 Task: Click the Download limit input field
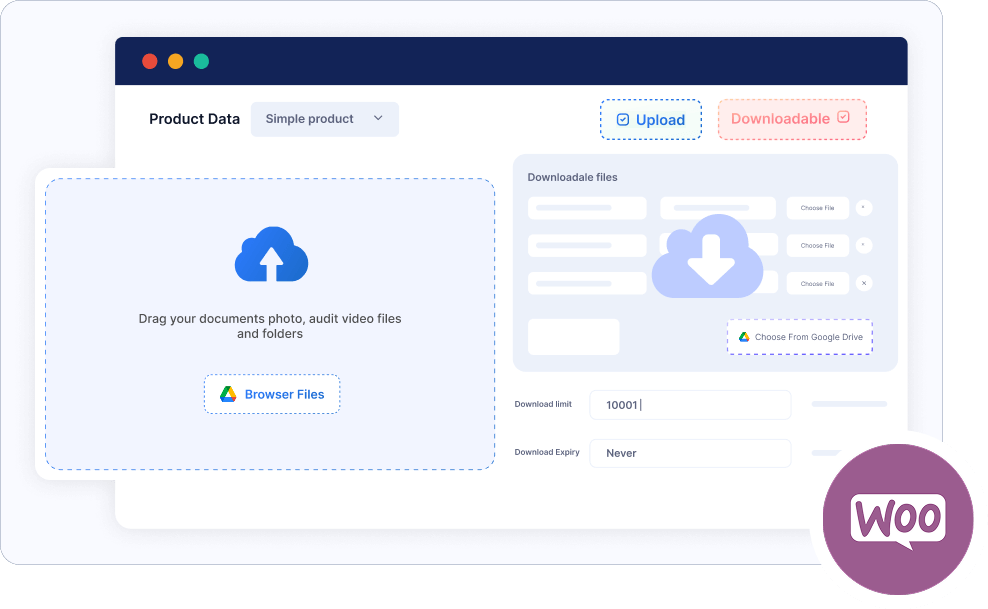(x=690, y=405)
